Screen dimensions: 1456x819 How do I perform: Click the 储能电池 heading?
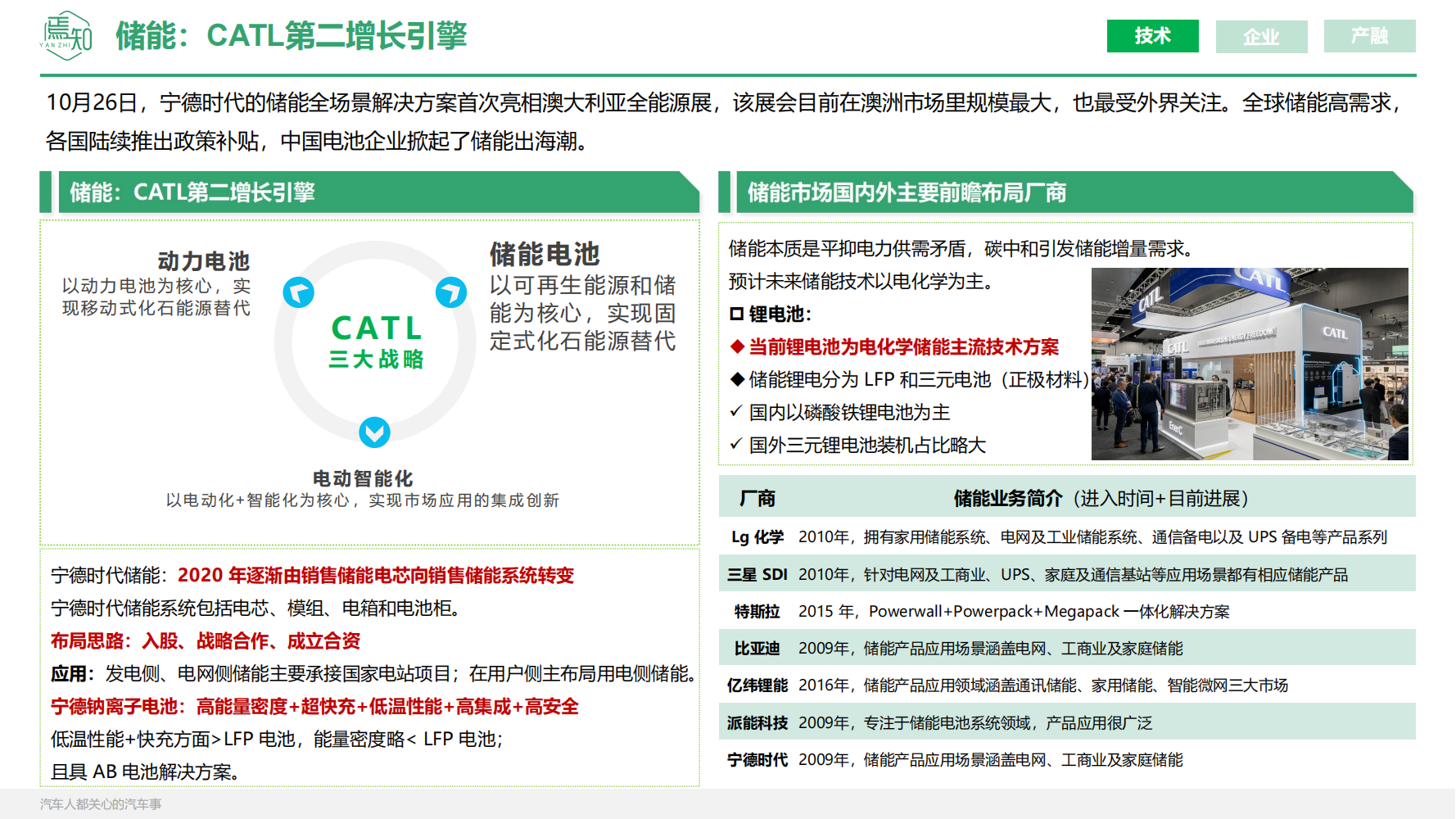click(x=545, y=254)
